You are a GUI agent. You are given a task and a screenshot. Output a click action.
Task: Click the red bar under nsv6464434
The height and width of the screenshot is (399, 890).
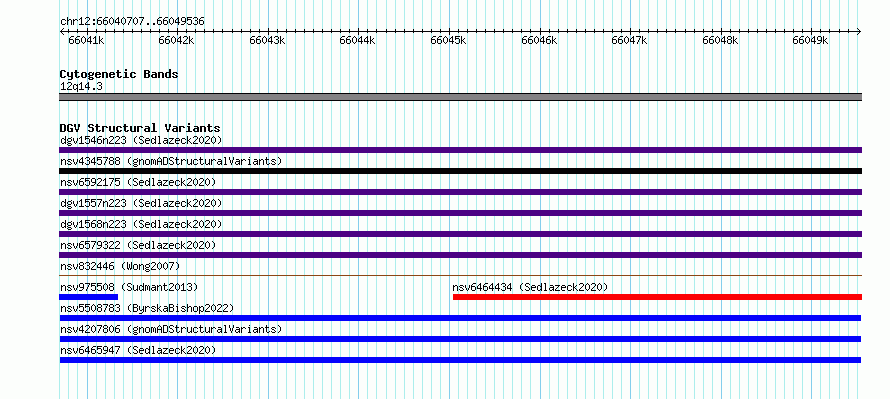click(657, 297)
